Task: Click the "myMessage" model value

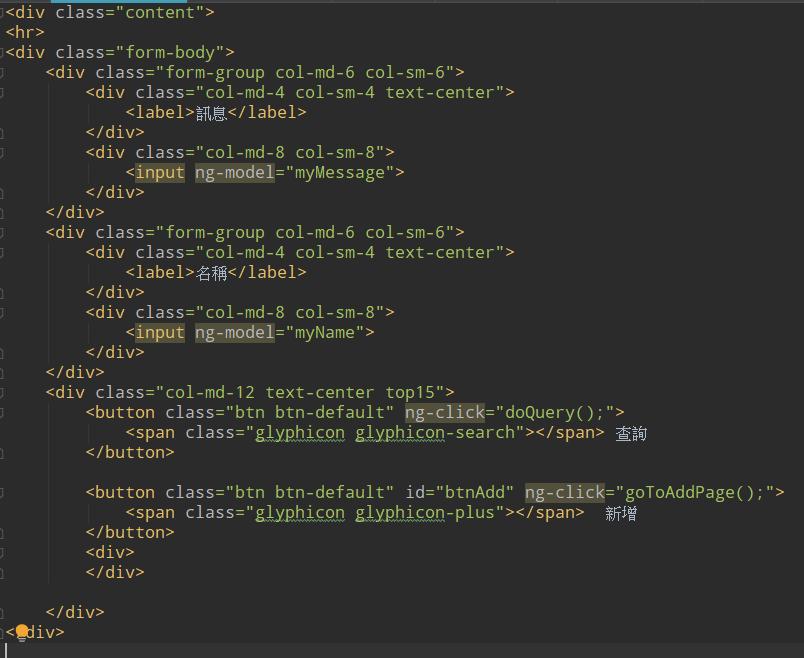Action: (x=339, y=173)
